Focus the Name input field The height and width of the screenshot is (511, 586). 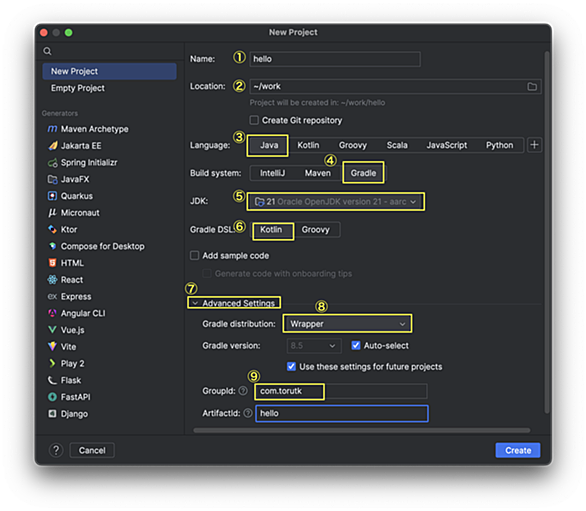pyautogui.click(x=335, y=59)
